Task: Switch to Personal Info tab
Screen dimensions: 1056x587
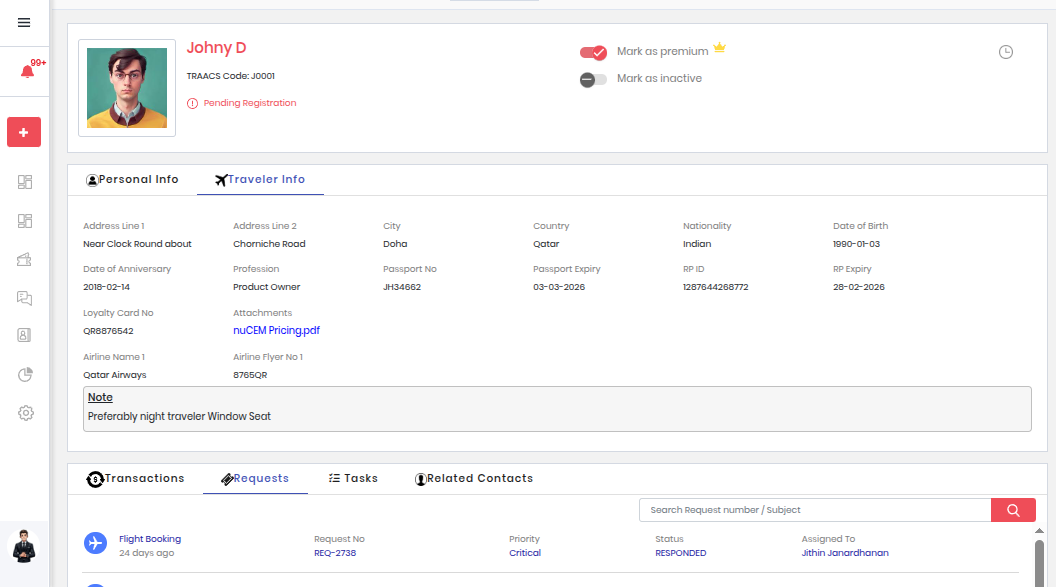Action: click(x=132, y=180)
